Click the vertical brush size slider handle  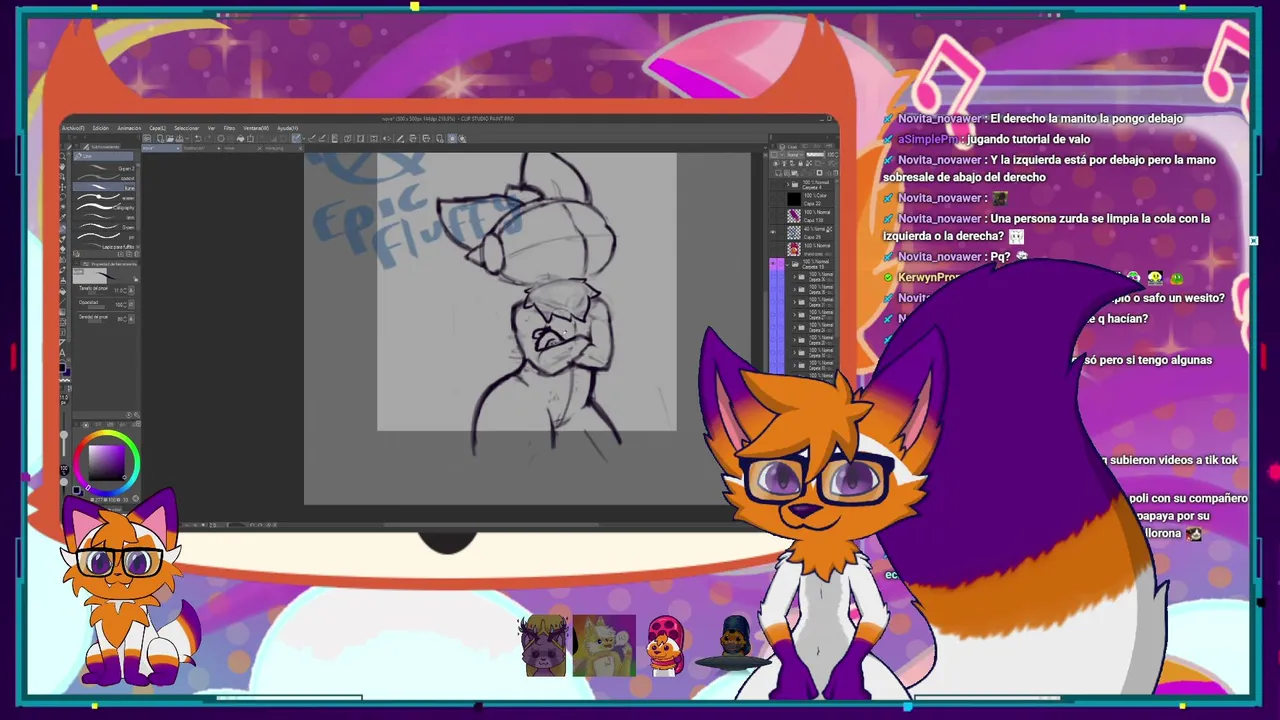[64, 434]
